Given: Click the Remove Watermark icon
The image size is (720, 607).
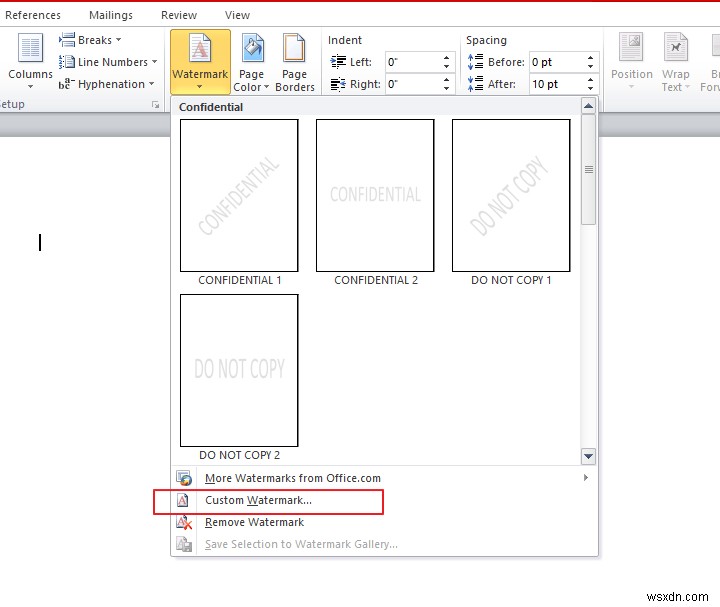Looking at the screenshot, I should [x=184, y=522].
